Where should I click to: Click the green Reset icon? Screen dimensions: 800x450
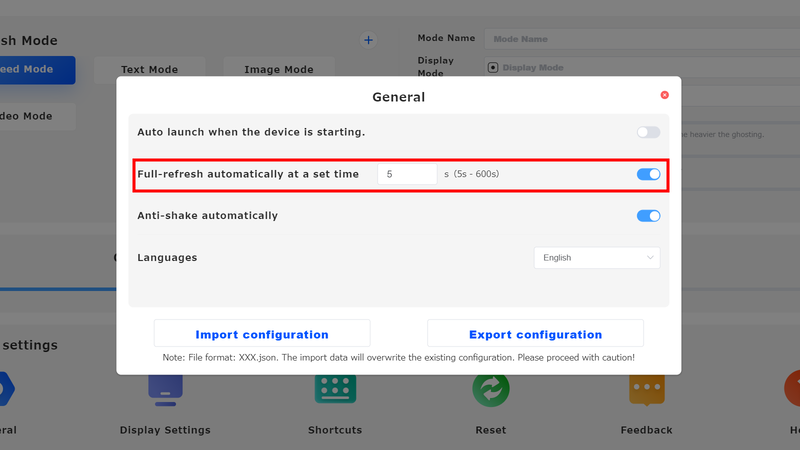click(x=491, y=390)
